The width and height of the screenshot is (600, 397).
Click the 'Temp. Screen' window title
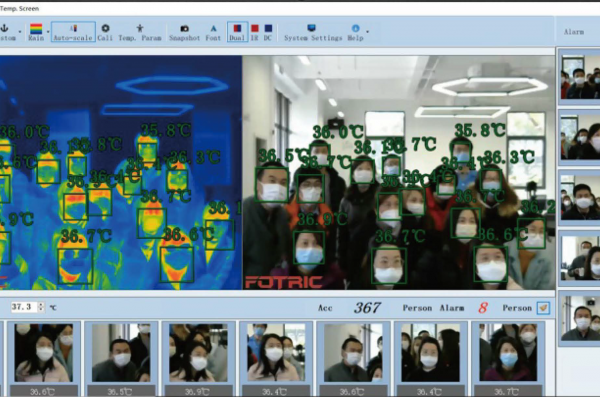tap(19, 8)
